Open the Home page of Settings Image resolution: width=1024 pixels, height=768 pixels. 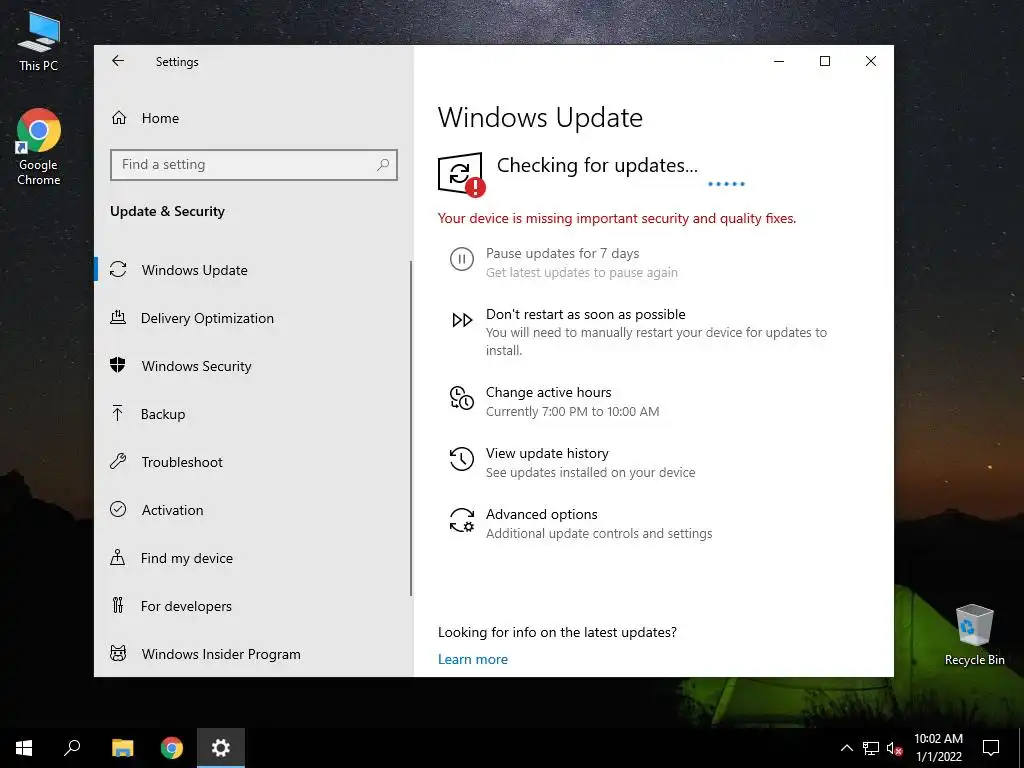click(x=160, y=118)
